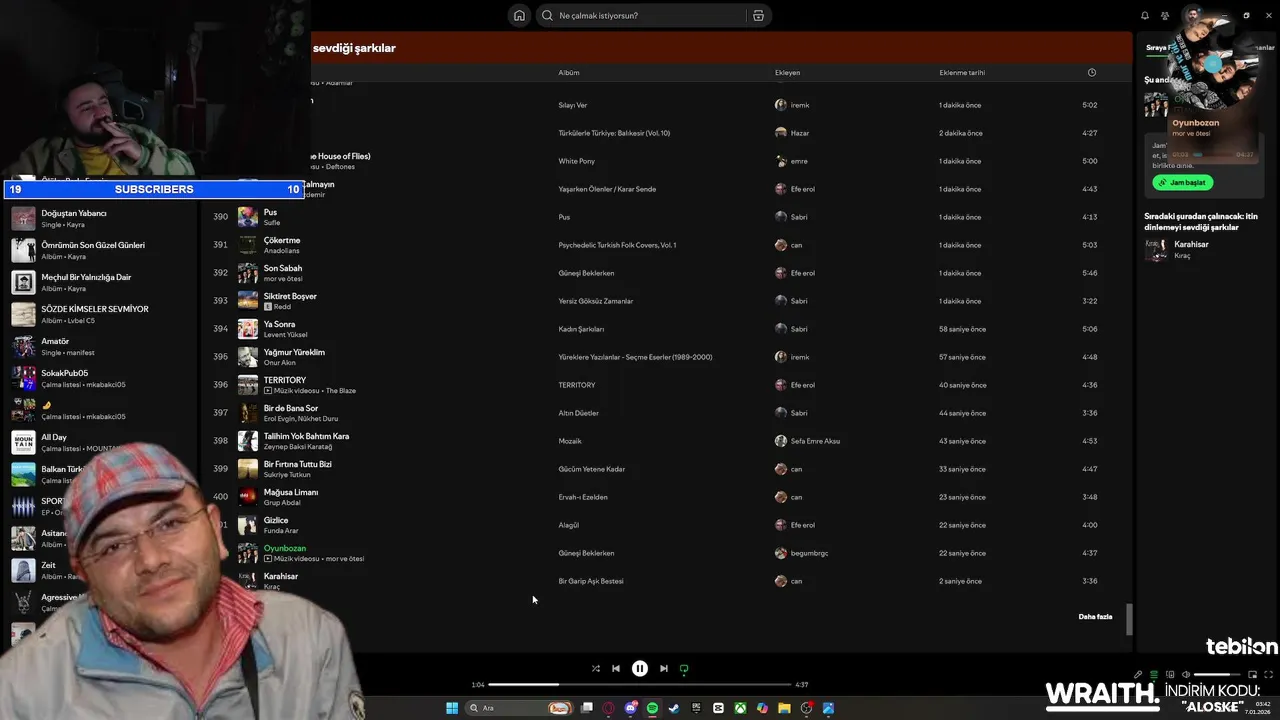This screenshot has width=1280, height=720.
Task: Open File Explorer from the taskbar
Action: (784, 708)
